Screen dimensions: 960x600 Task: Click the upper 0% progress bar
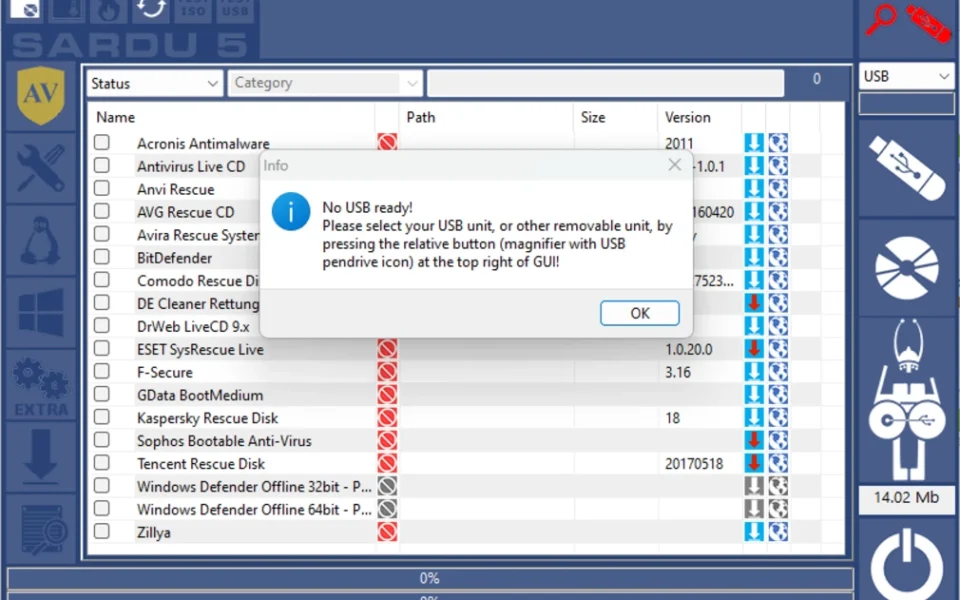pyautogui.click(x=430, y=578)
